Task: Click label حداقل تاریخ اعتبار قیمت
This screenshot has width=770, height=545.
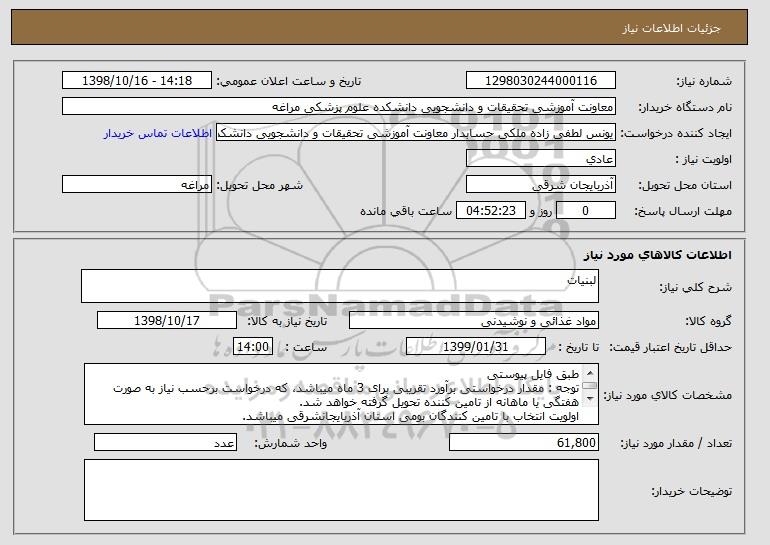Action: click(x=671, y=347)
